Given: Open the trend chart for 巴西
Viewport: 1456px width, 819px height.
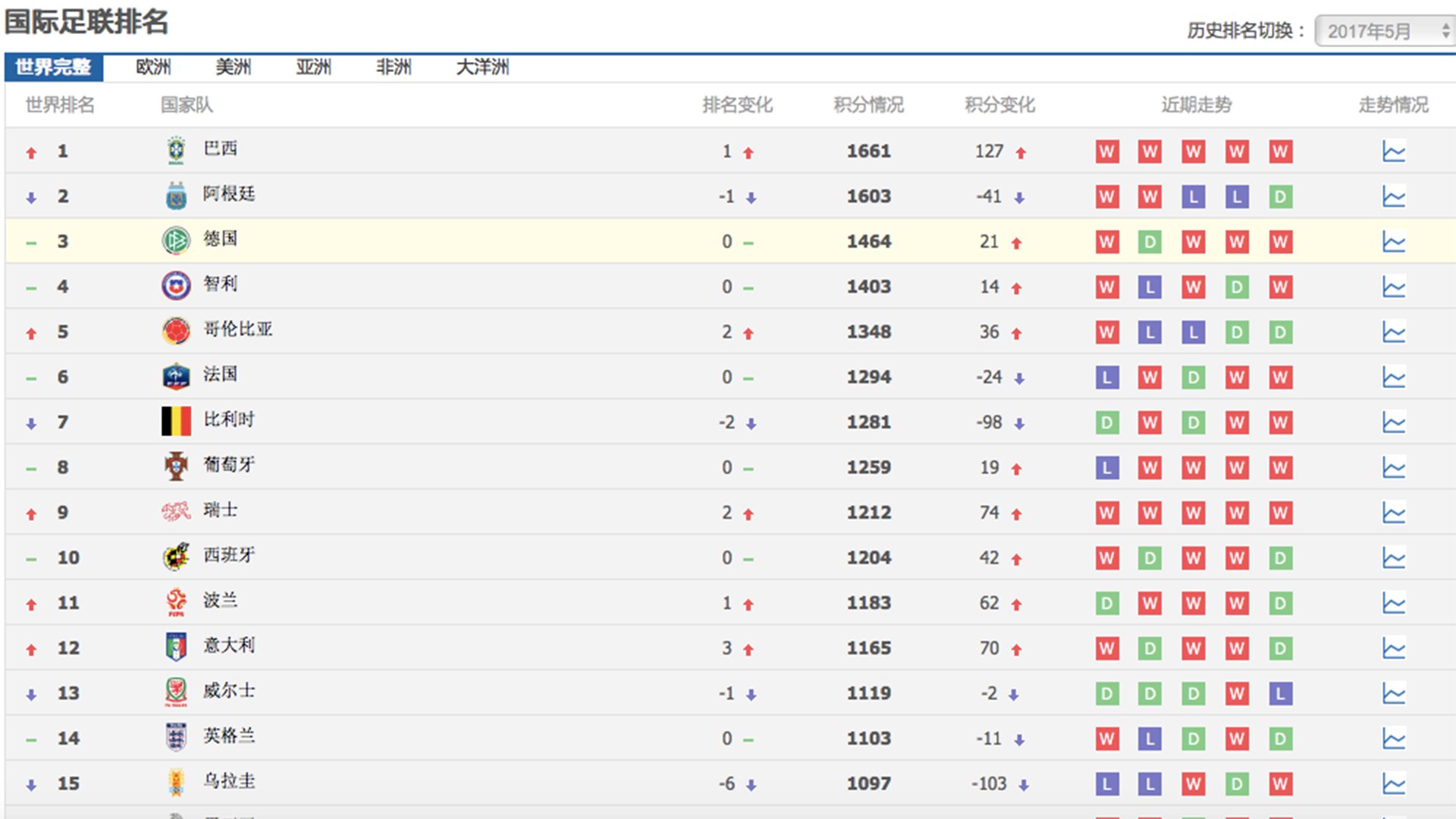Looking at the screenshot, I should click(x=1394, y=151).
